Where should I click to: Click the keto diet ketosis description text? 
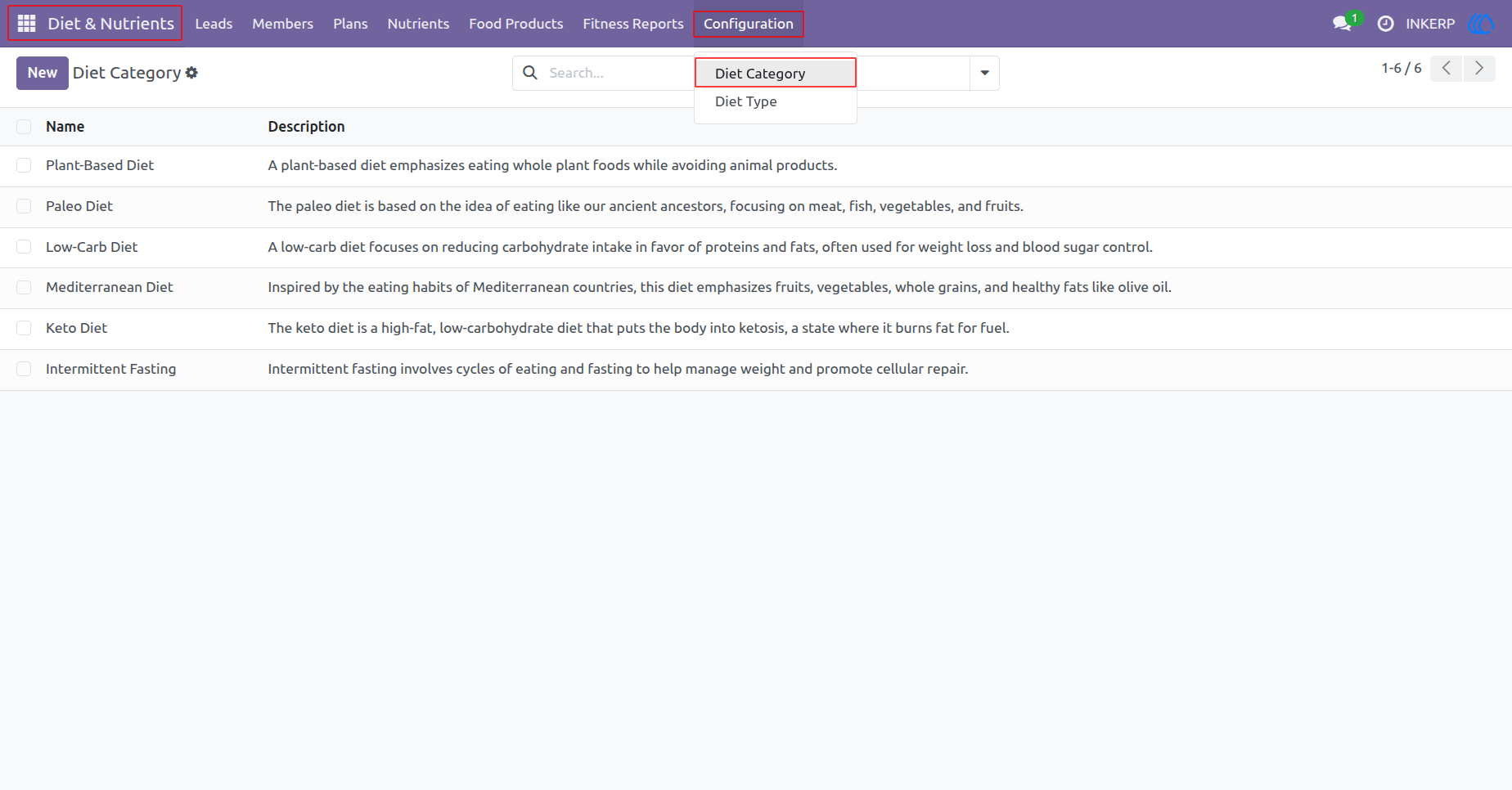coord(638,328)
